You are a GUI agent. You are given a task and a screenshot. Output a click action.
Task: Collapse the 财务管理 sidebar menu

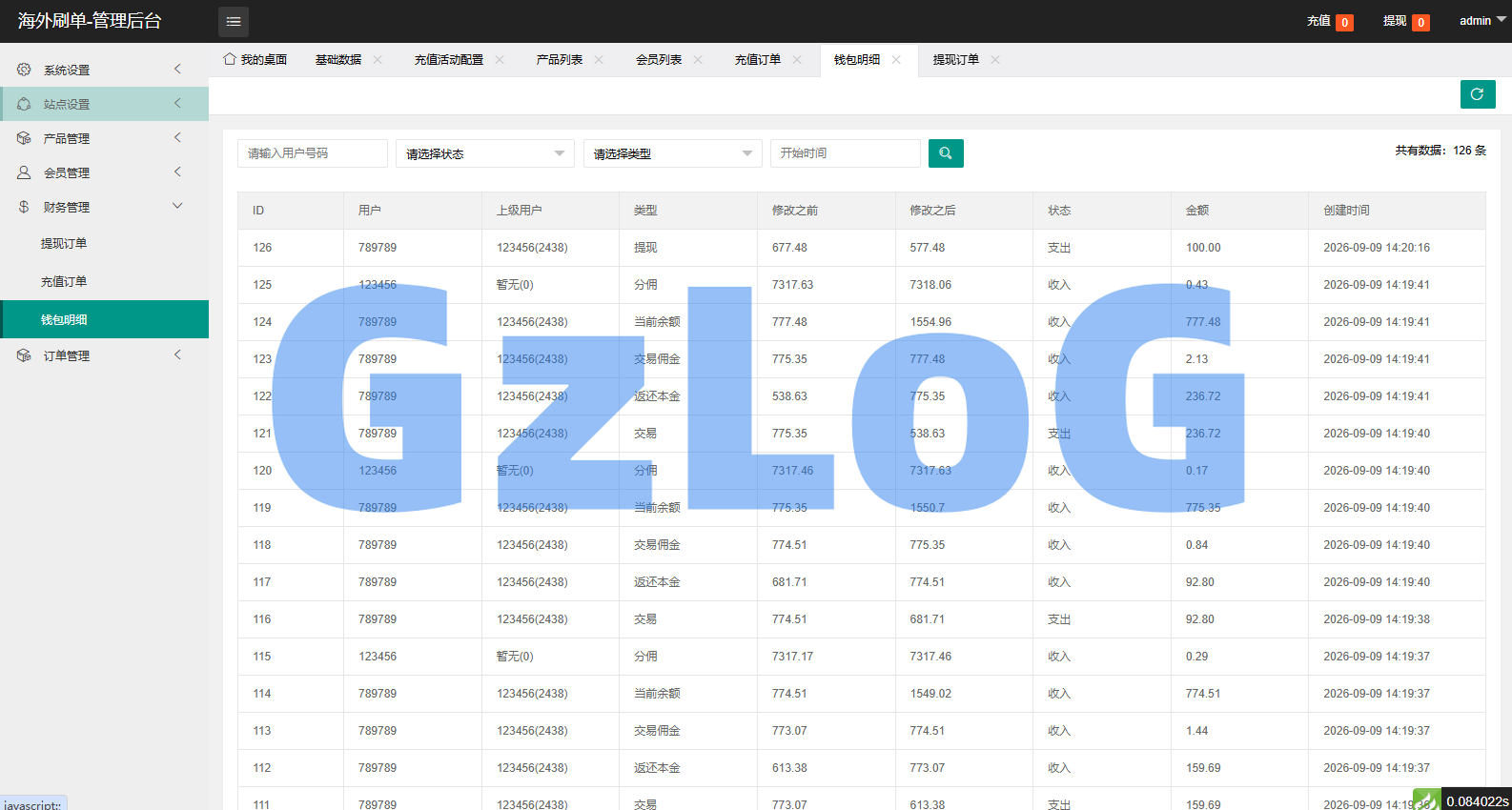[x=105, y=207]
